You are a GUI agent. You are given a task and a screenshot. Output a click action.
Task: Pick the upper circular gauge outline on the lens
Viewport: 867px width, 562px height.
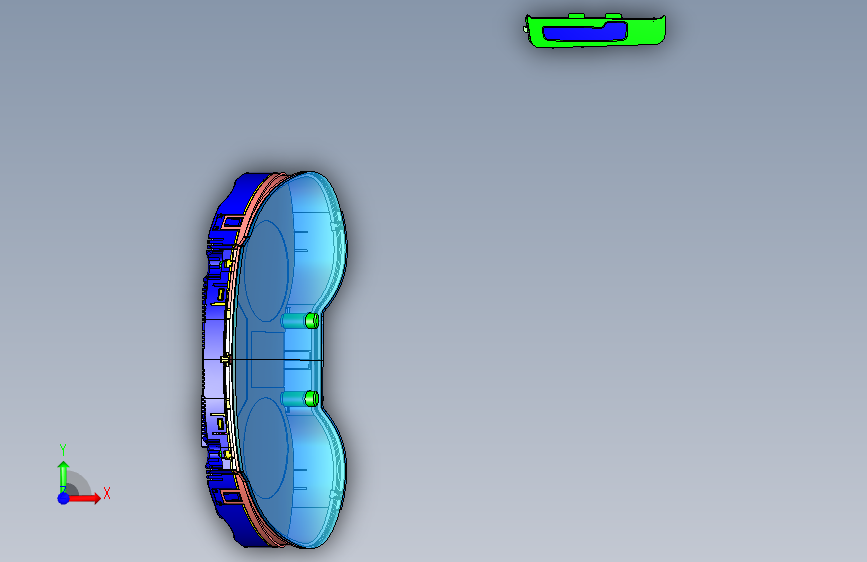pos(266,271)
